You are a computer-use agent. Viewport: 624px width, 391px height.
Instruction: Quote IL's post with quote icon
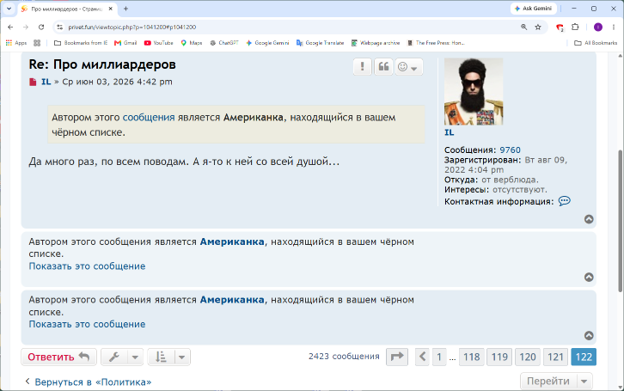pos(384,67)
